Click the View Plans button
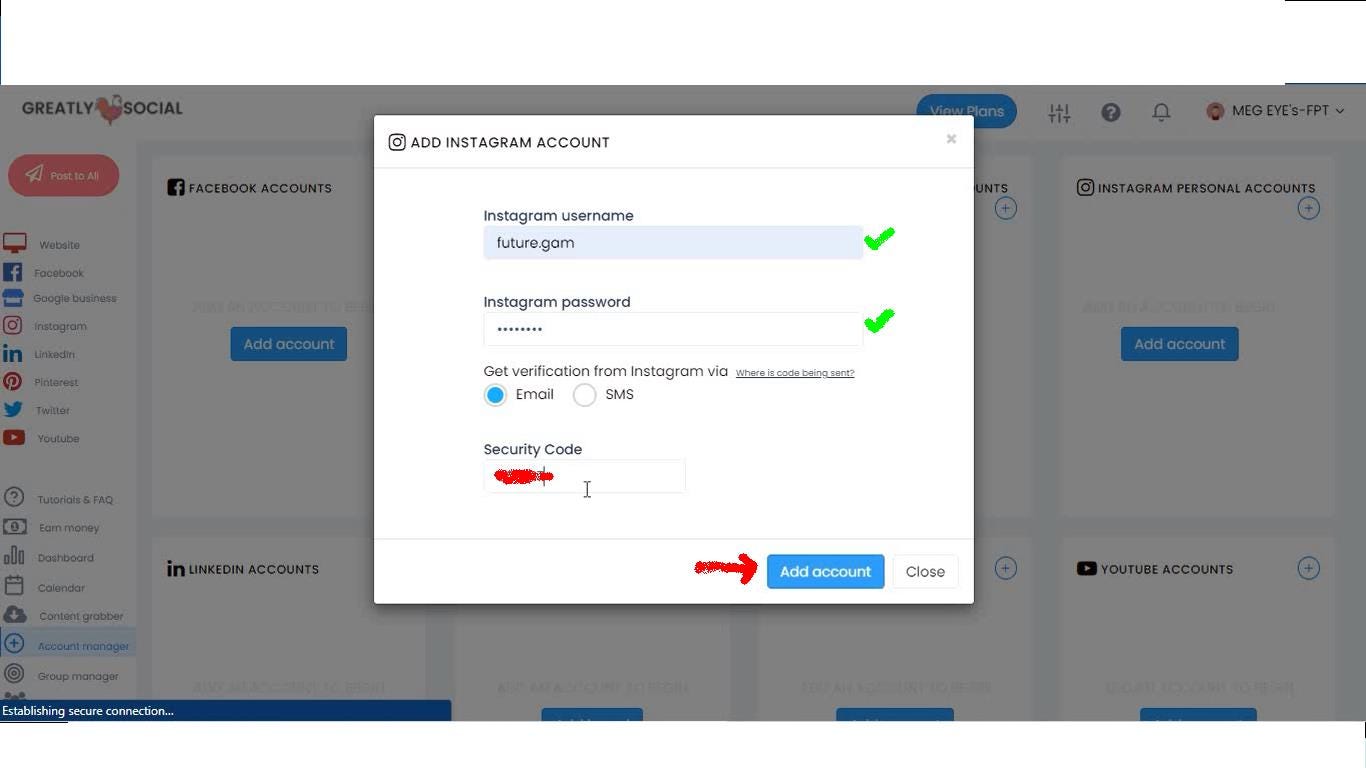Screen dimensions: 1366x768 pyautogui.click(x=966, y=111)
